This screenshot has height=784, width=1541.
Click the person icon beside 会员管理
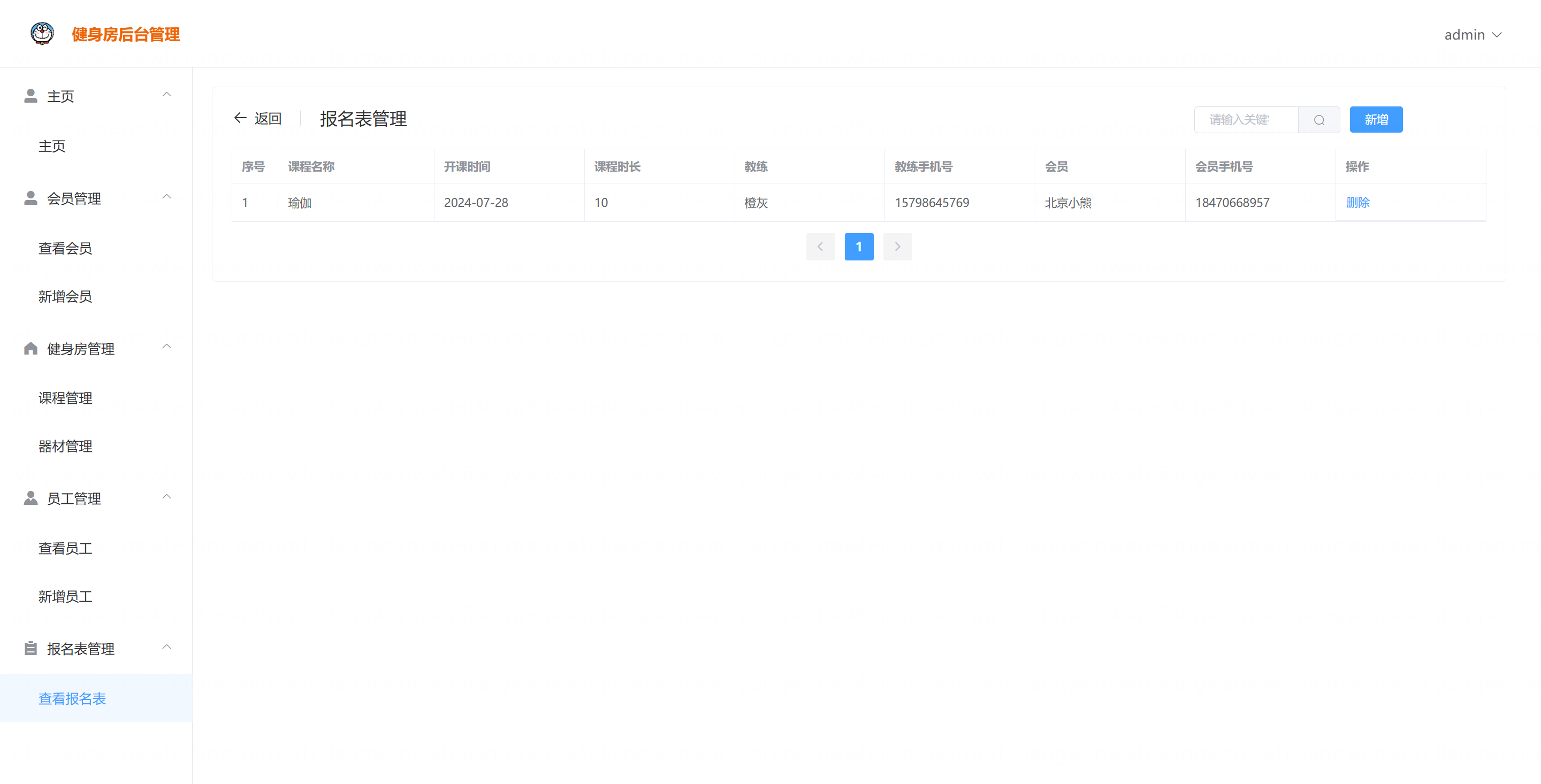(x=30, y=198)
